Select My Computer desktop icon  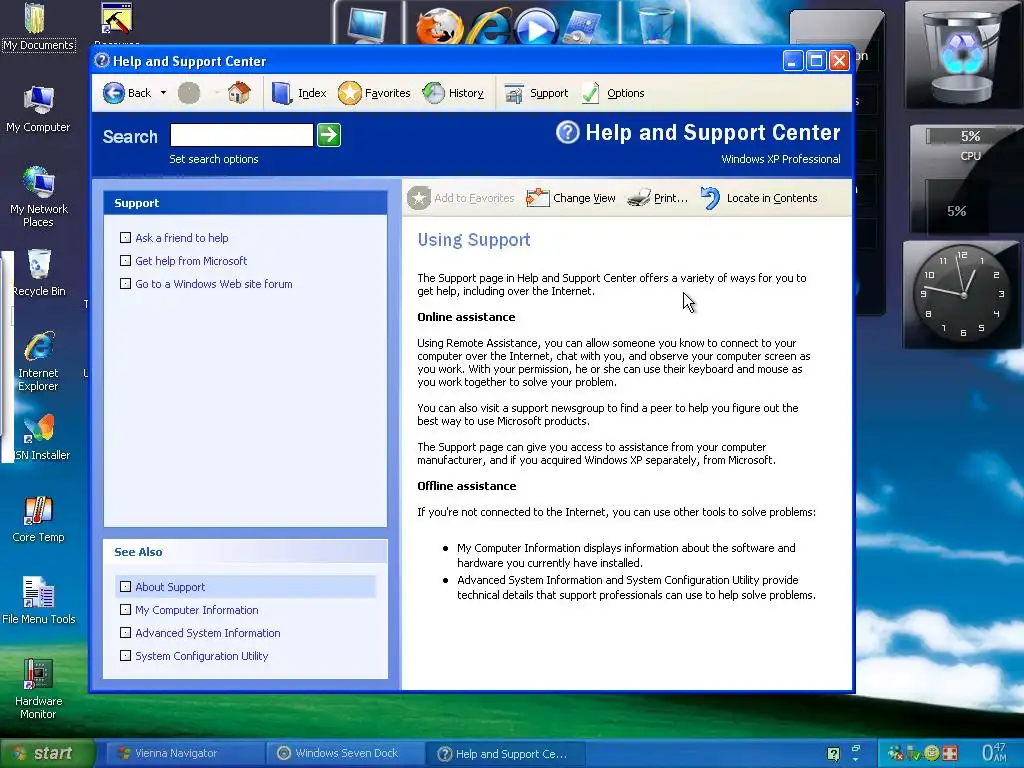pos(38,109)
